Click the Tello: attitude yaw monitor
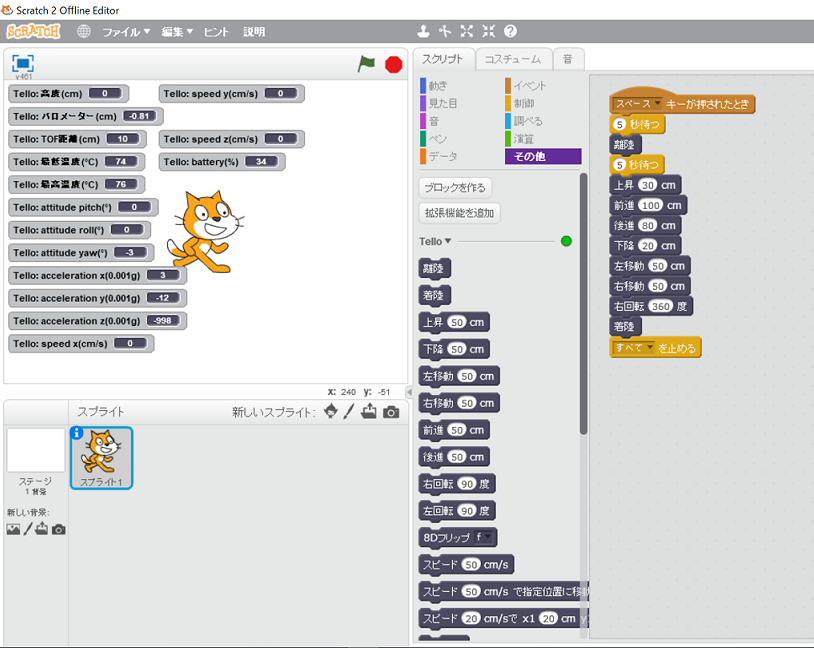 click(x=81, y=253)
